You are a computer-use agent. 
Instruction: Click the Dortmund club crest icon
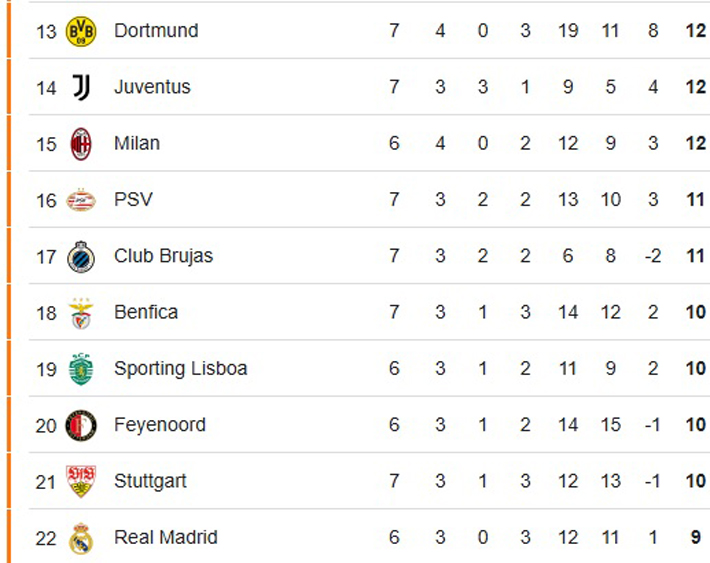click(81, 31)
